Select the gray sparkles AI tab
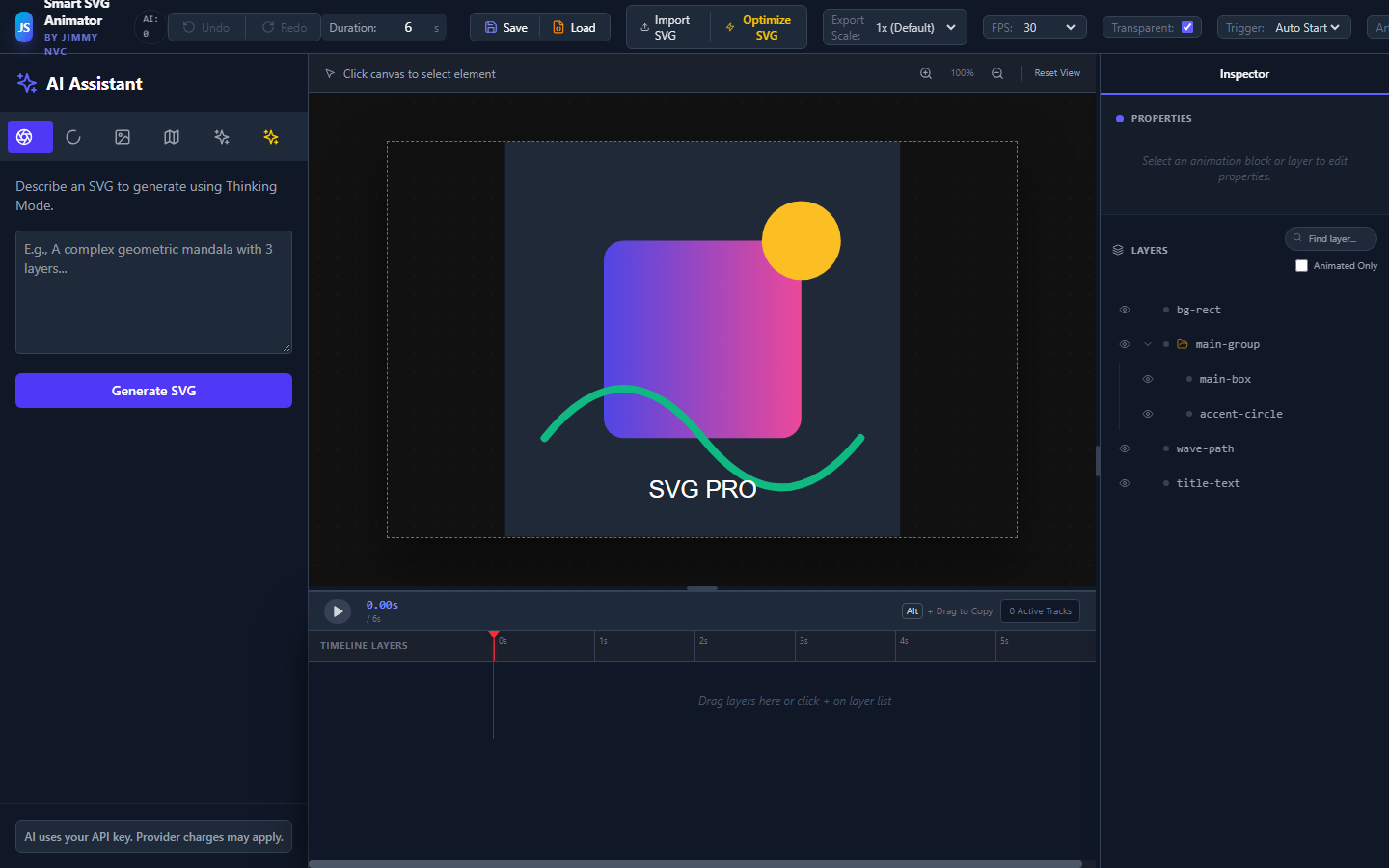 [222, 137]
